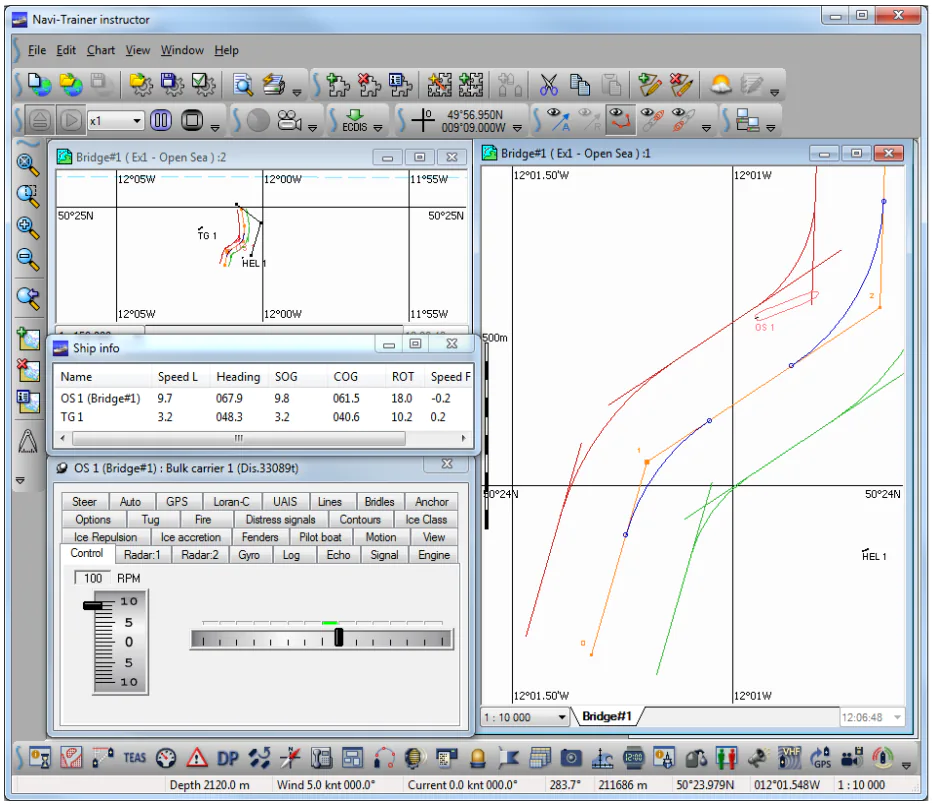Open the Anchor tab

432,502
